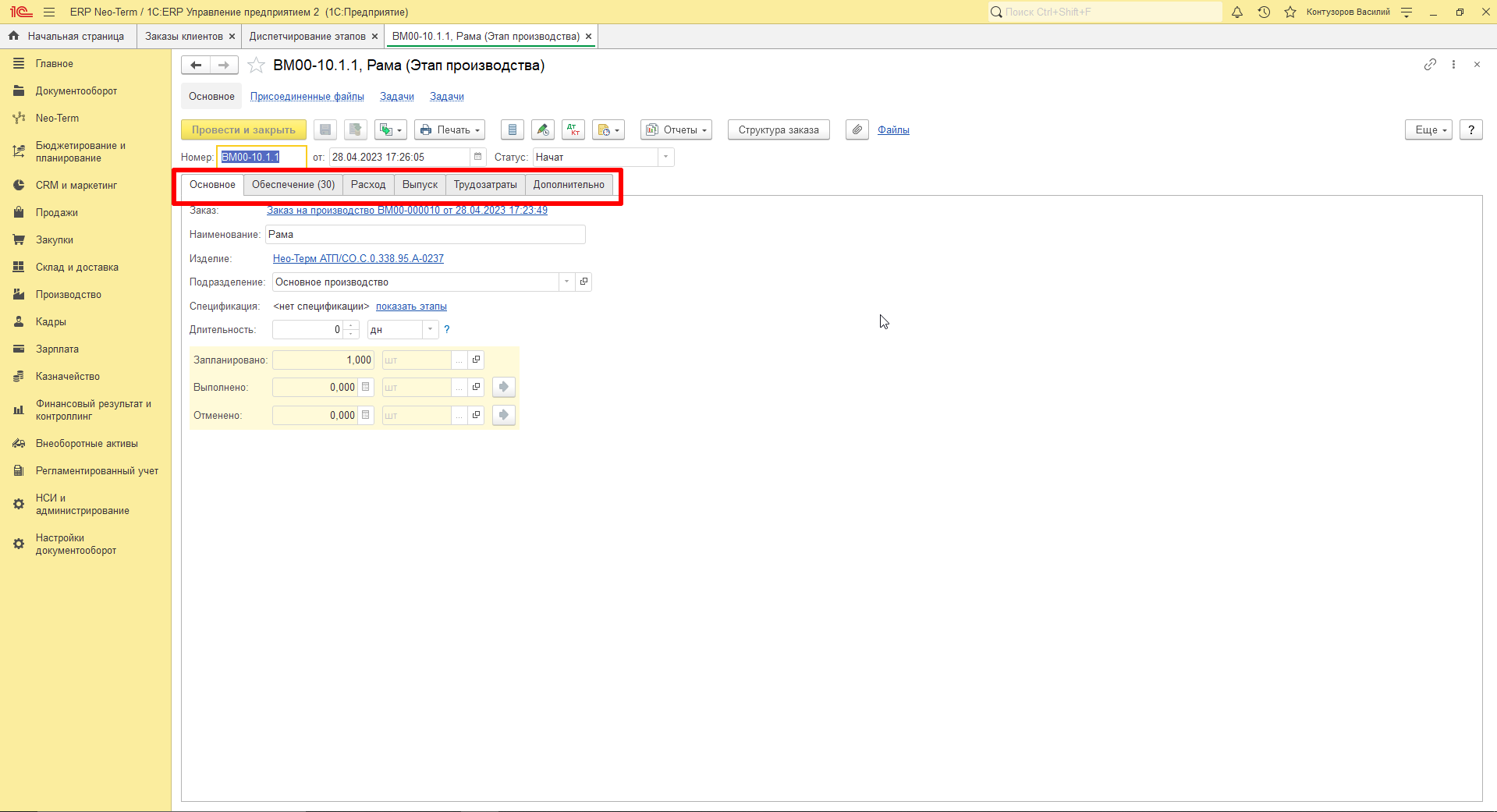Image resolution: width=1497 pixels, height=812 pixels.
Task: Increase the Длительность spinner value
Action: pos(351,325)
